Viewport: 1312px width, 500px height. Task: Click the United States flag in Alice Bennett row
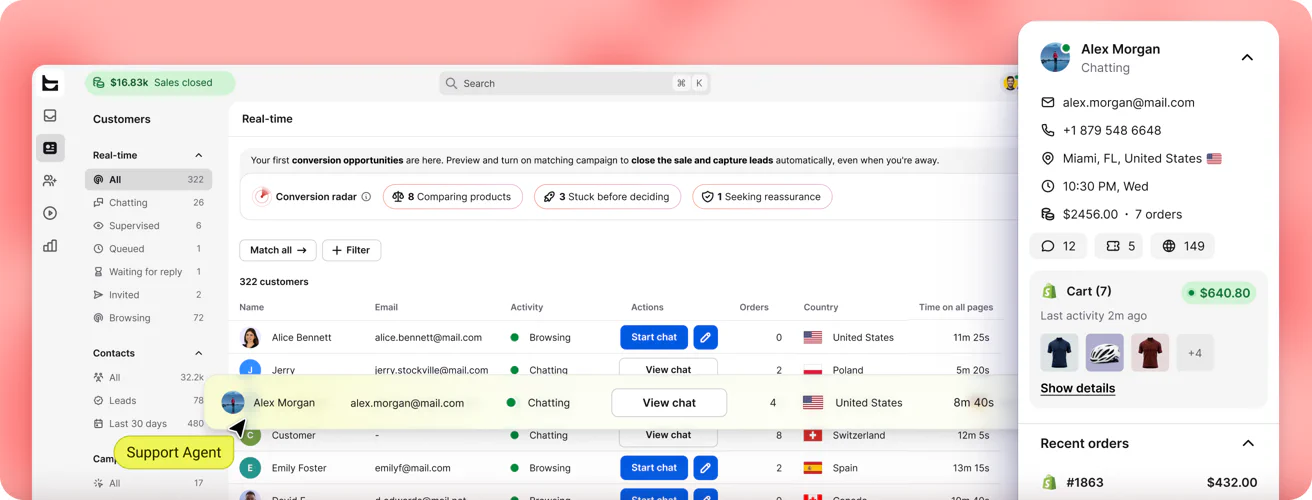(813, 338)
